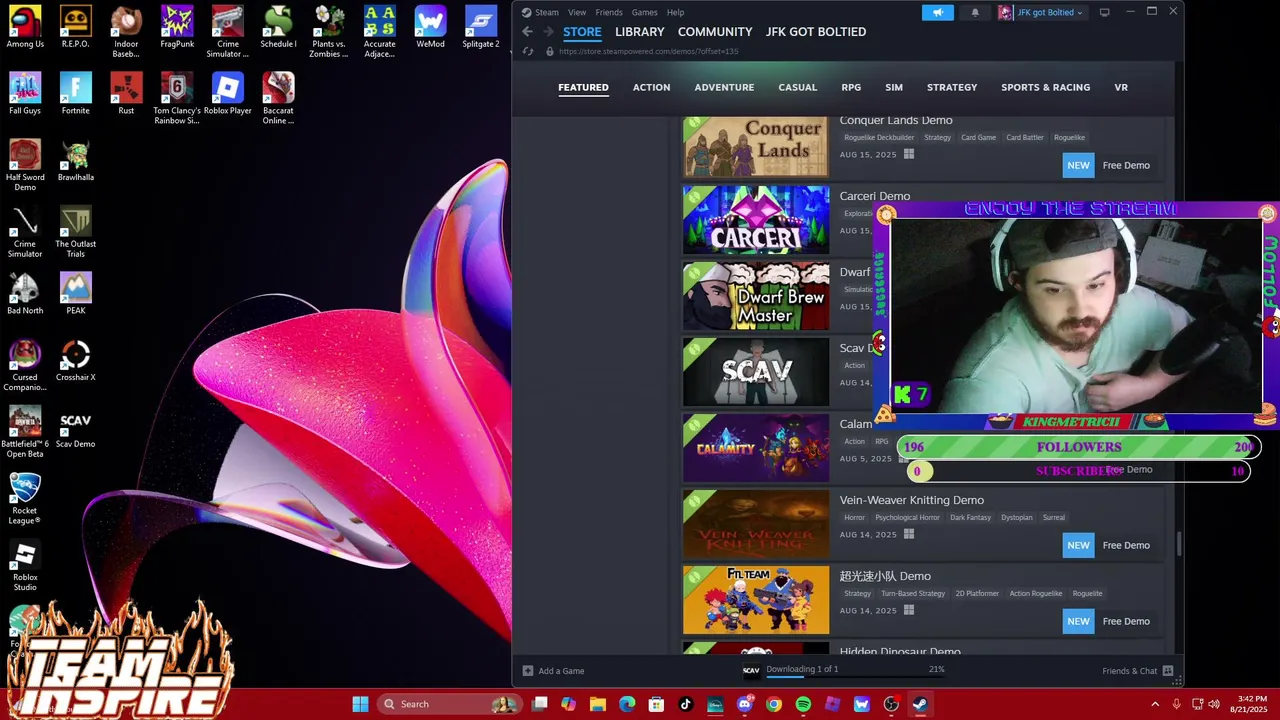This screenshot has height=720, width=1280.
Task: Click Free Demo for Vein-Weaver Knitting Demo
Action: pos(1126,545)
